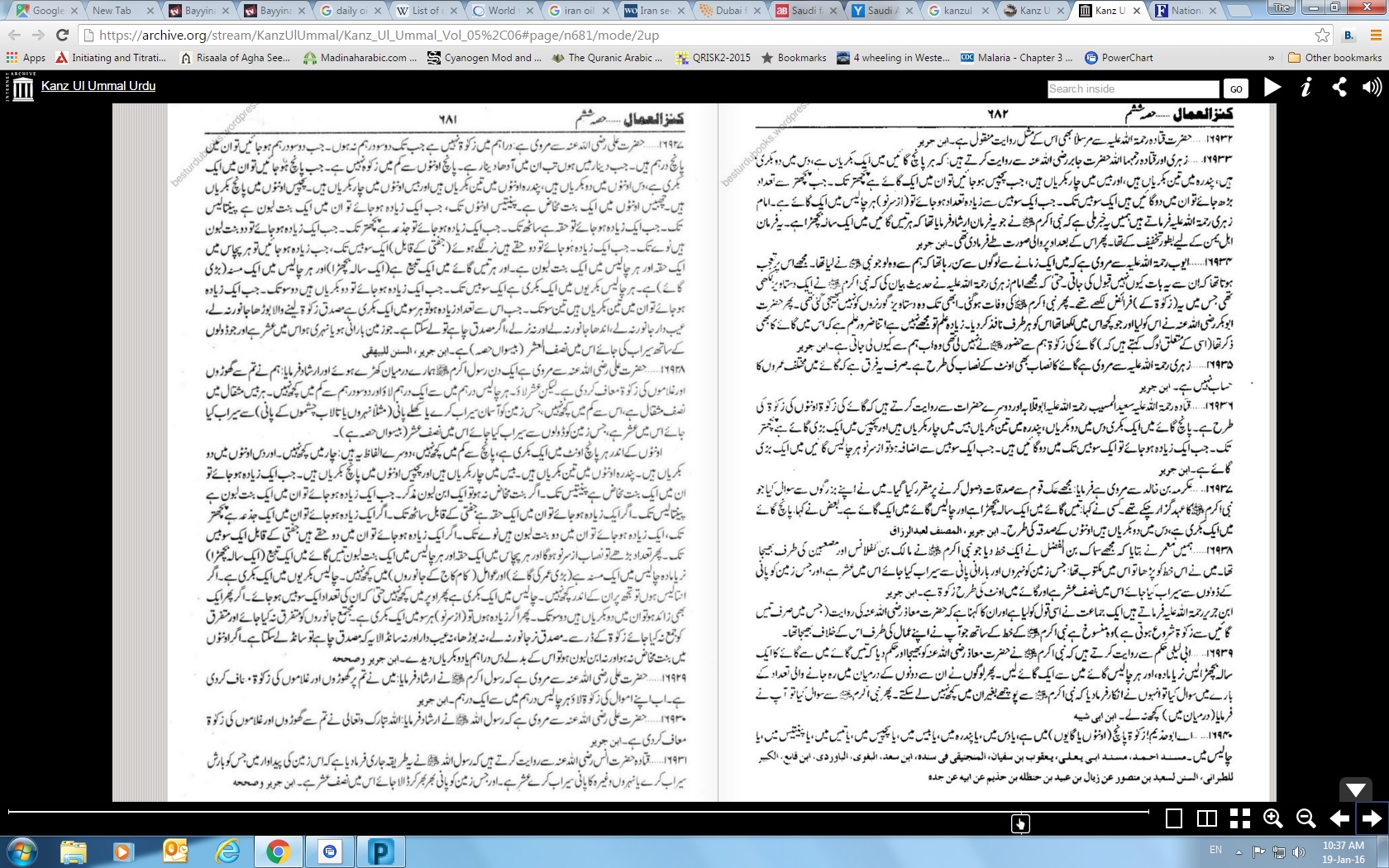Image resolution: width=1389 pixels, height=868 pixels.
Task: Open Internet Explorer from taskbar
Action: click(x=227, y=851)
